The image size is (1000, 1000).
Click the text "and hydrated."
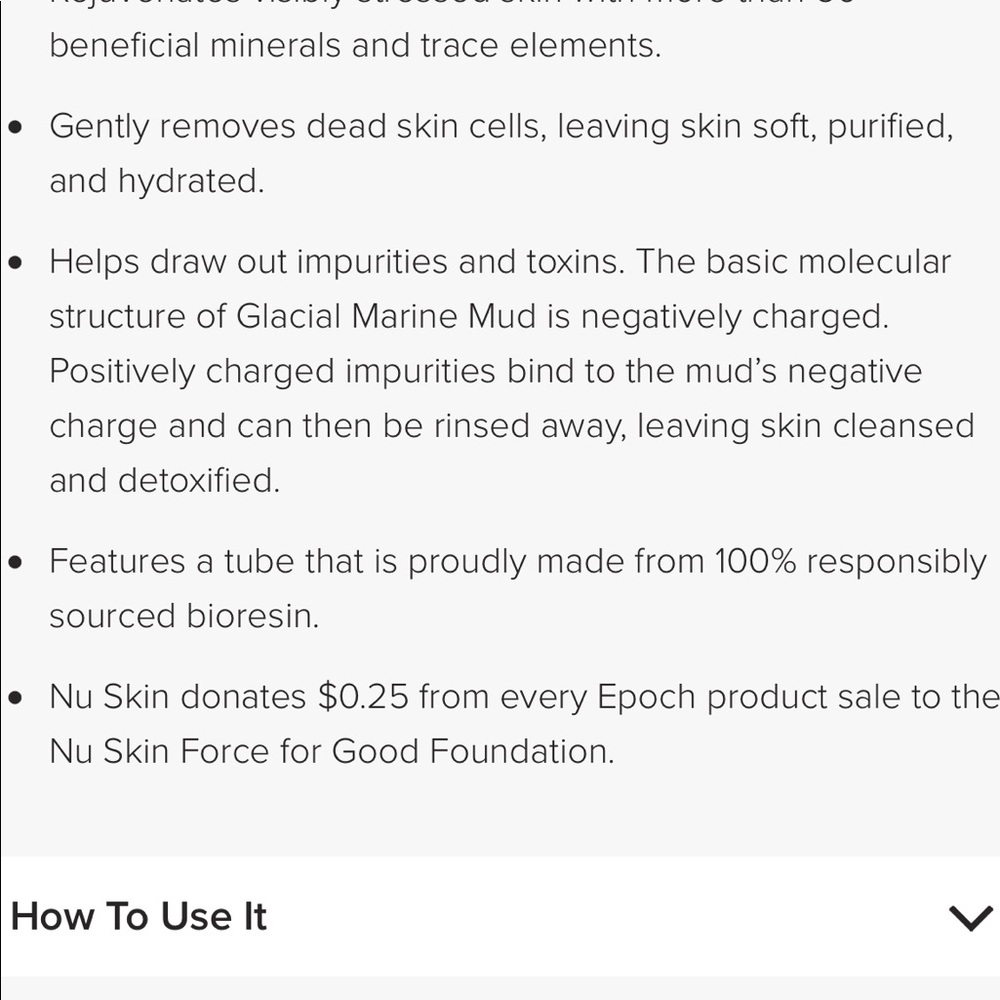pos(157,181)
